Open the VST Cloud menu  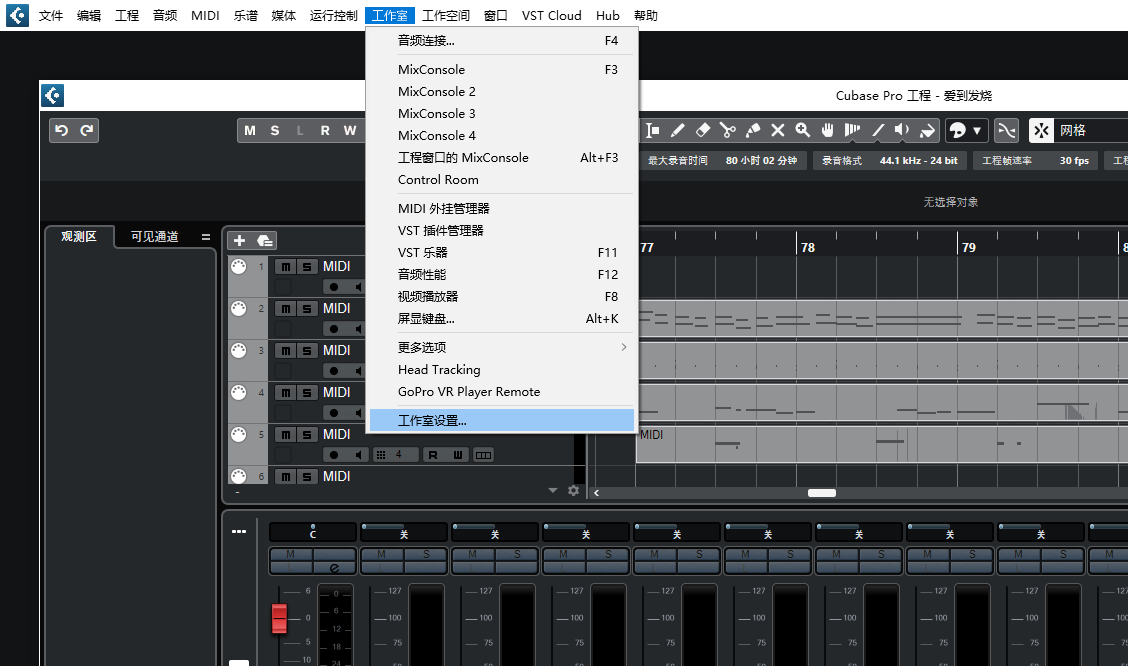(551, 15)
